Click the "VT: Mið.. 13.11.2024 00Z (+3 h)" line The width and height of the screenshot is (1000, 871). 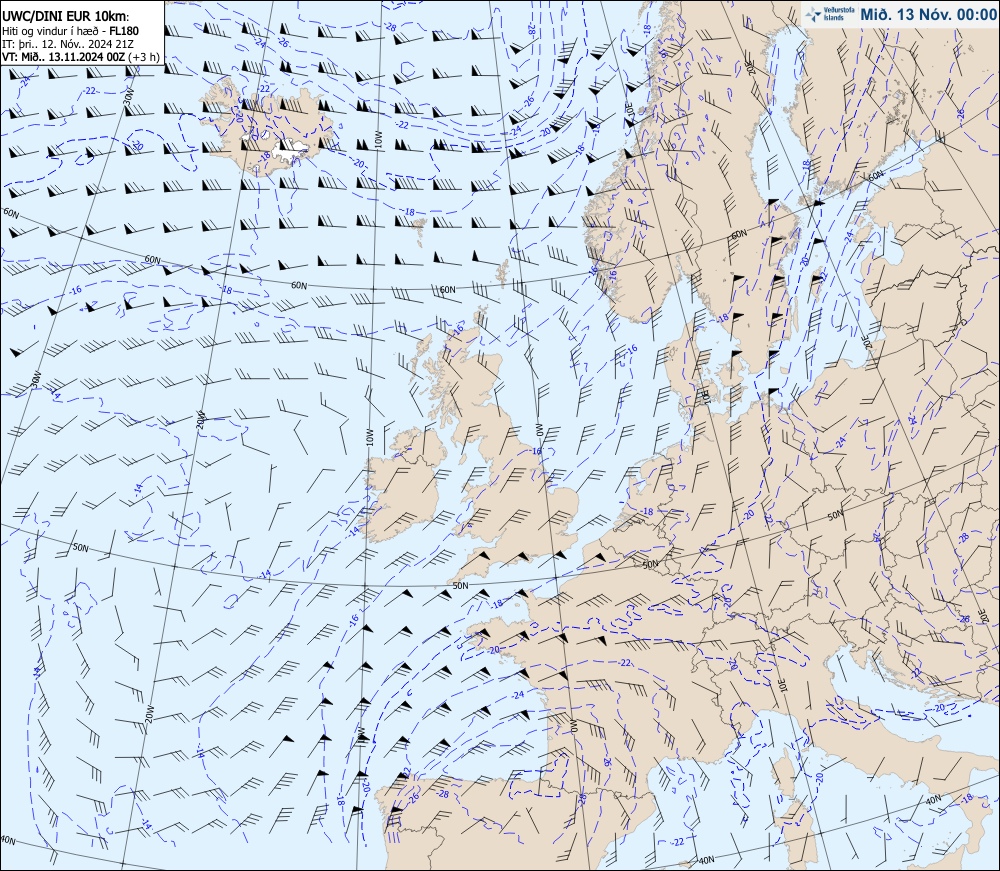pyautogui.click(x=81, y=56)
